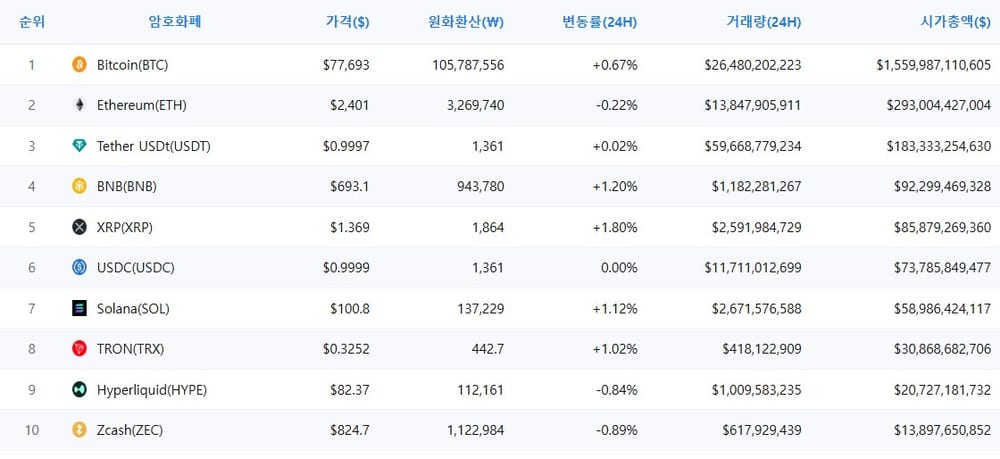Open the Hyperliquid(HYPE) coin name

tap(152, 390)
